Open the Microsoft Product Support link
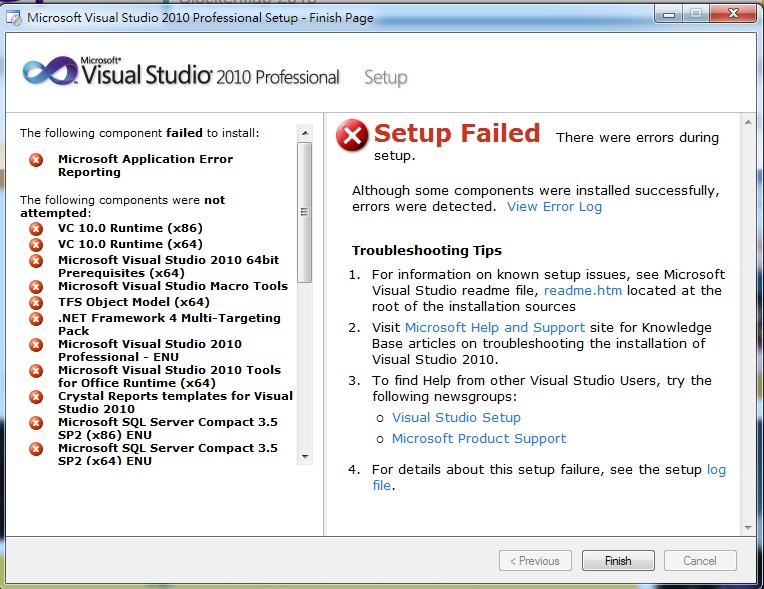This screenshot has width=764, height=589. 478,438
